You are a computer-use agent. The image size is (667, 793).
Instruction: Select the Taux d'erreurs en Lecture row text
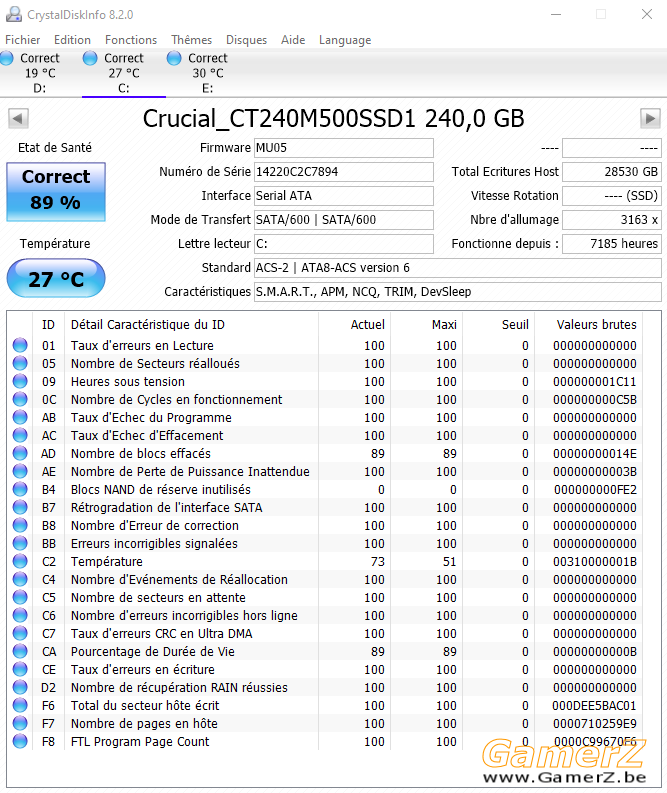point(142,345)
